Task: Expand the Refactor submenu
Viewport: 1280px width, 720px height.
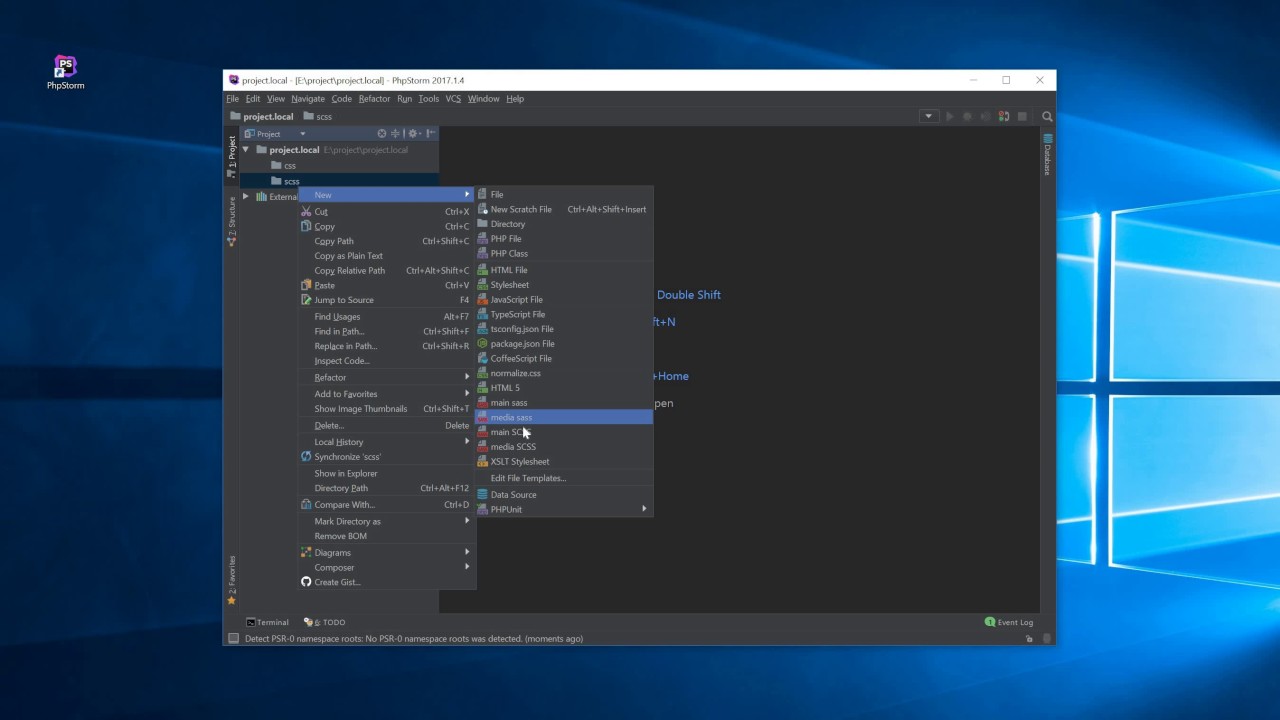Action: tap(387, 378)
